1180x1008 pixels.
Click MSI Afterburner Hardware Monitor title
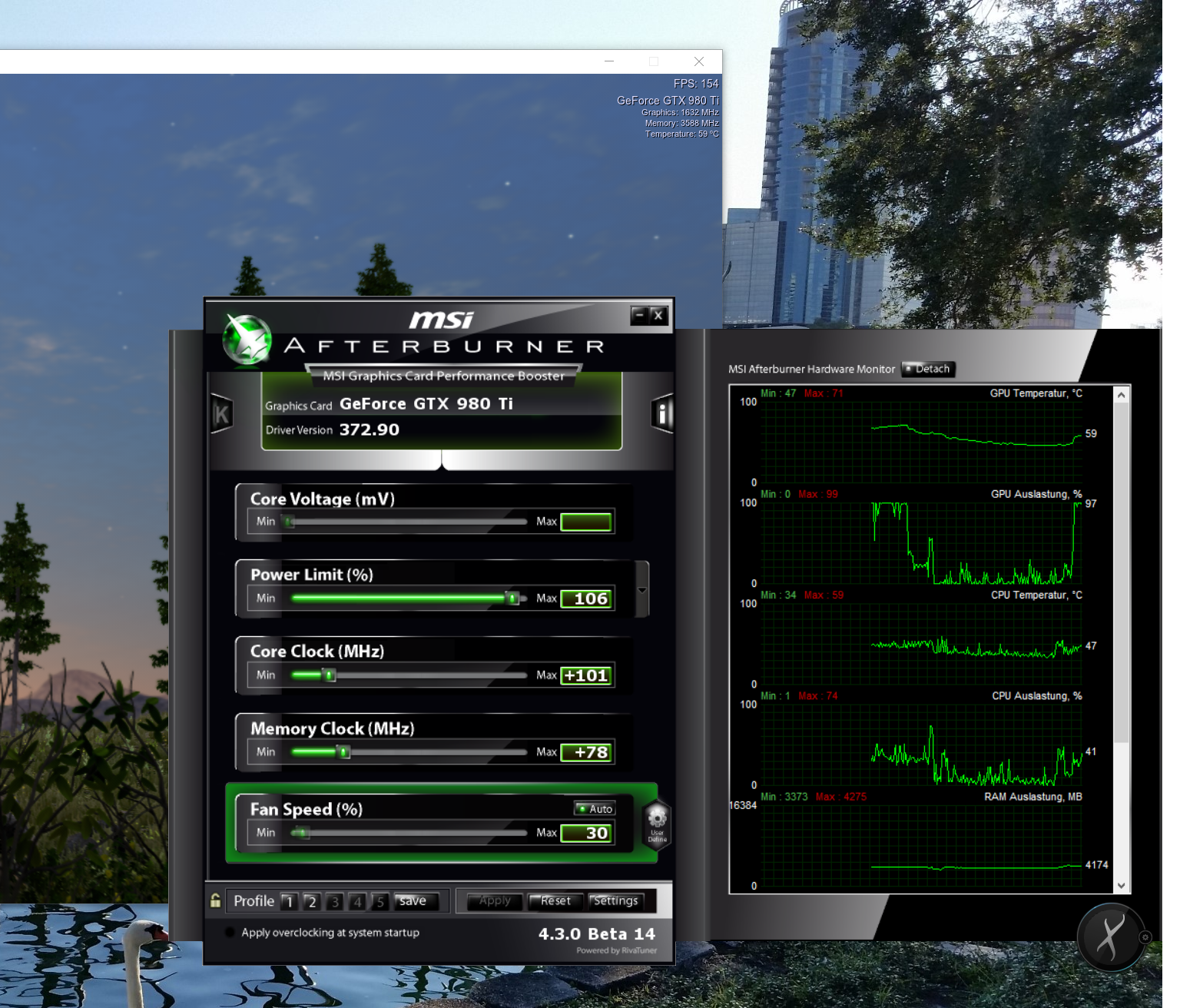click(x=811, y=369)
